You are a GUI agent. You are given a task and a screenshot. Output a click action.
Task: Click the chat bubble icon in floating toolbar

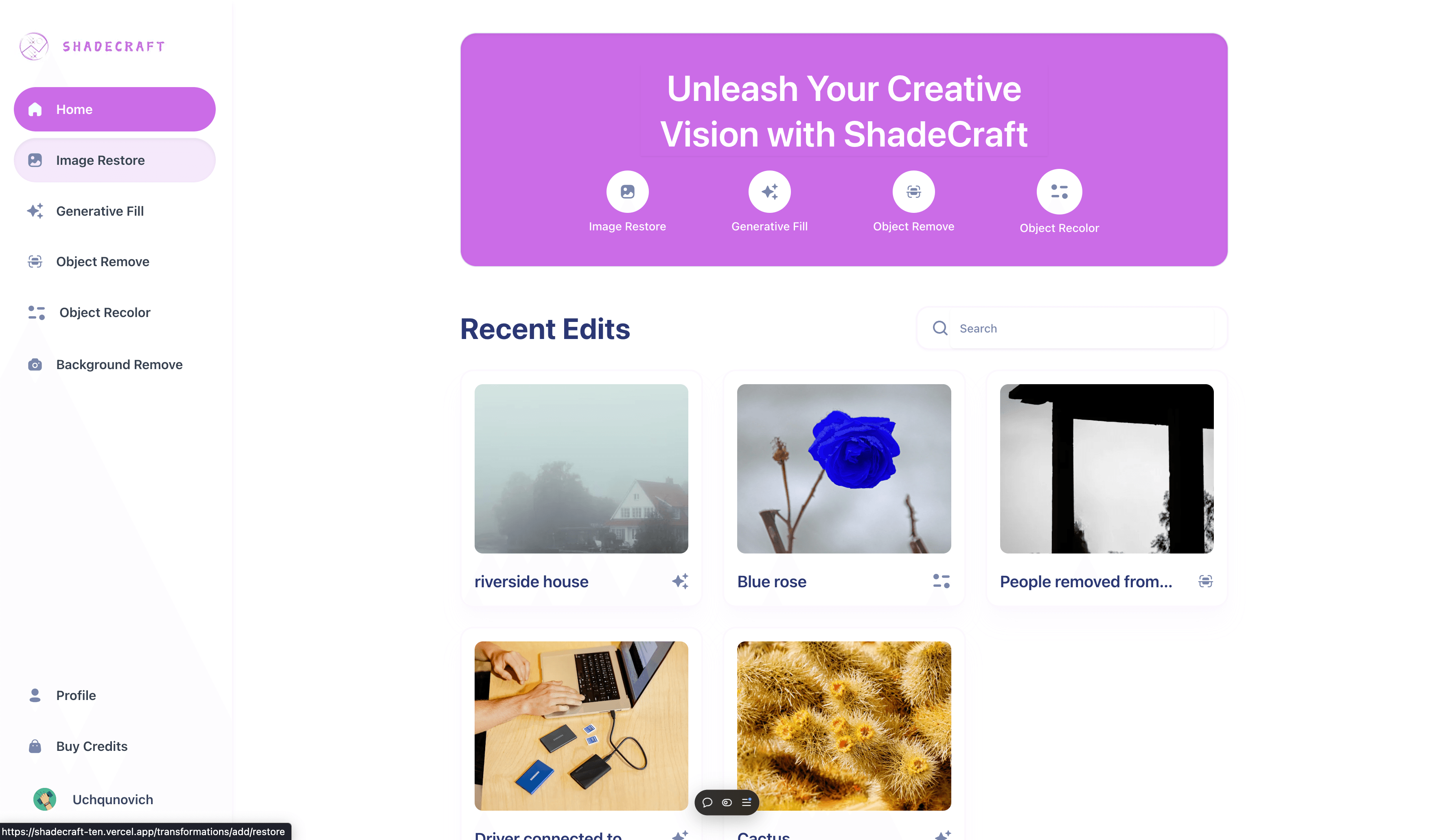pyautogui.click(x=707, y=803)
